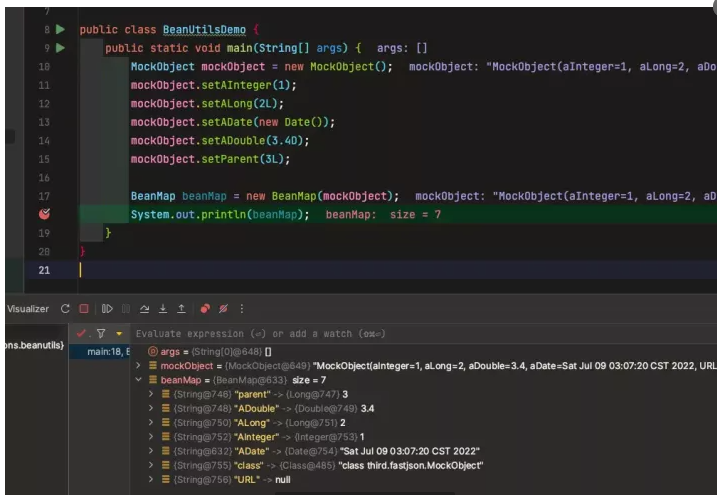Expand the "AInteger" map entry
The width and height of the screenshot is (717, 495).
(x=151, y=436)
